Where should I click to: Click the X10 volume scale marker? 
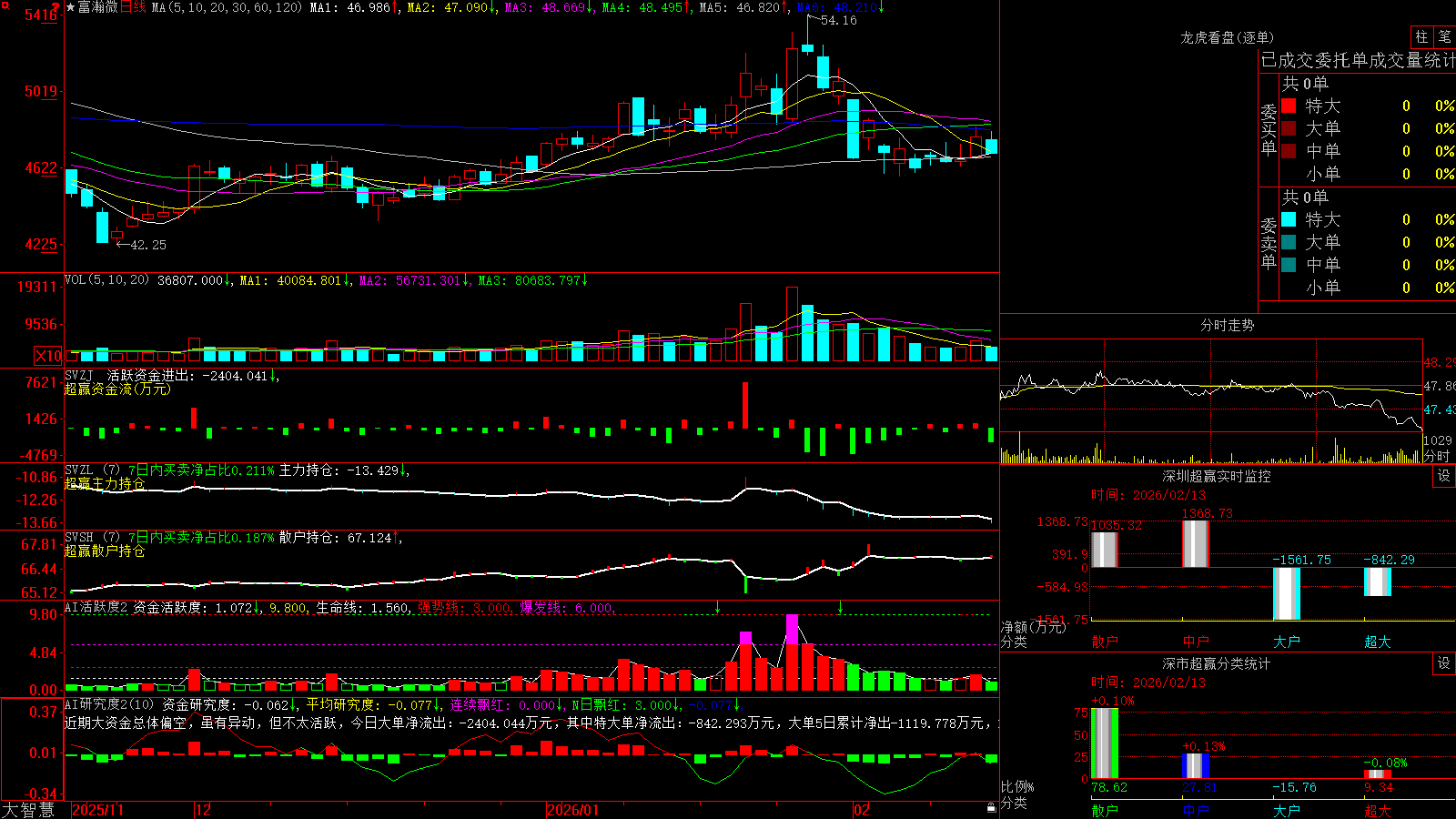pos(48,356)
